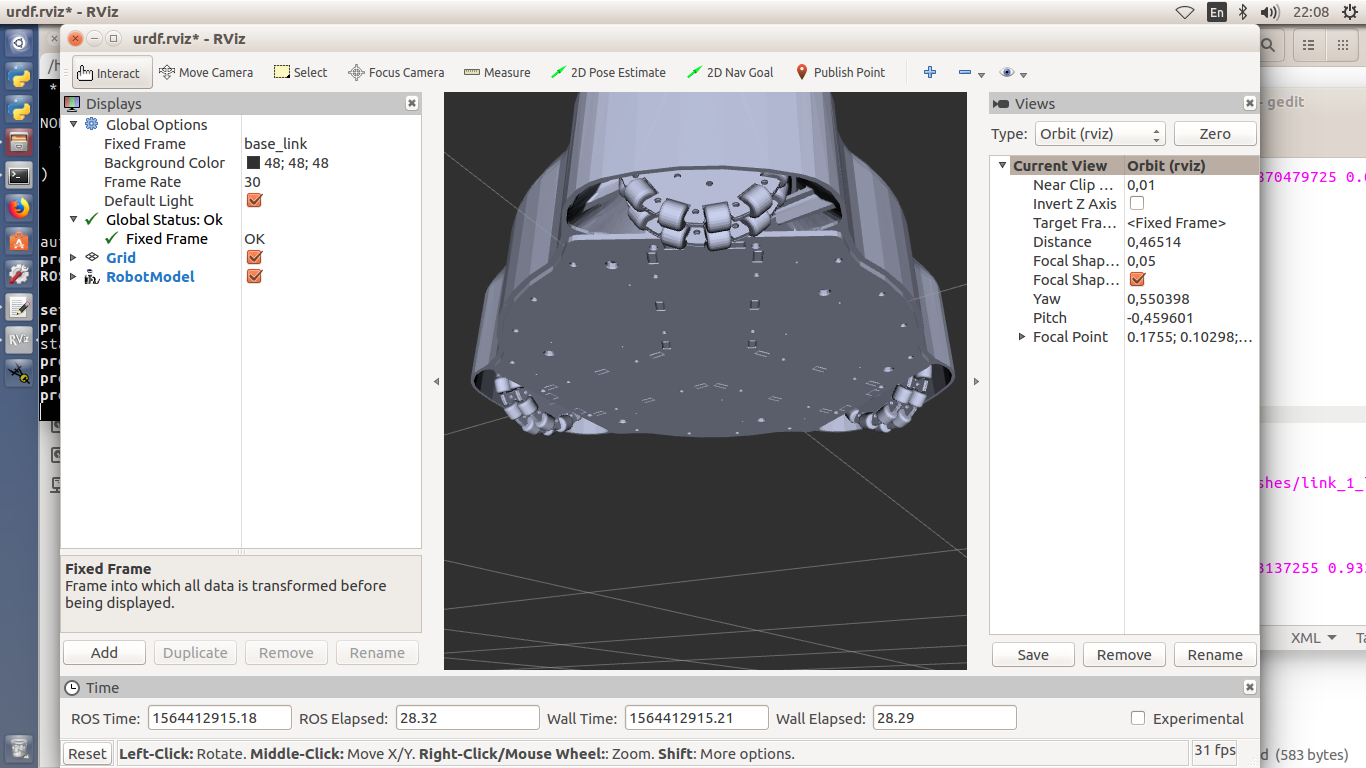Click the Wall Elapsed field
The height and width of the screenshot is (768, 1366).
945,718
